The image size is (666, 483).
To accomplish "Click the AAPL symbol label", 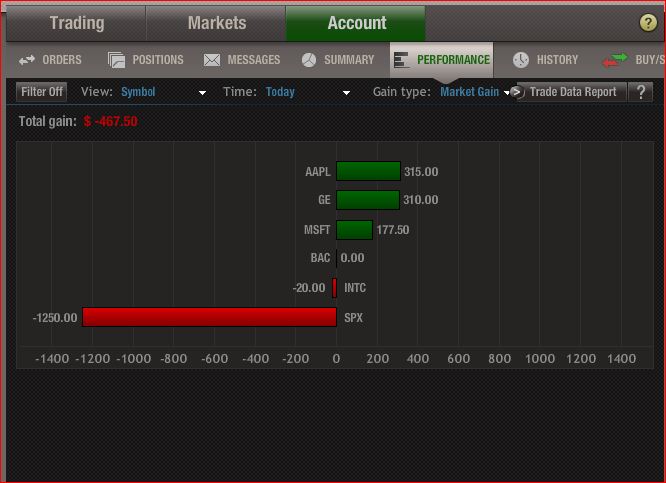I will pyautogui.click(x=318, y=172).
